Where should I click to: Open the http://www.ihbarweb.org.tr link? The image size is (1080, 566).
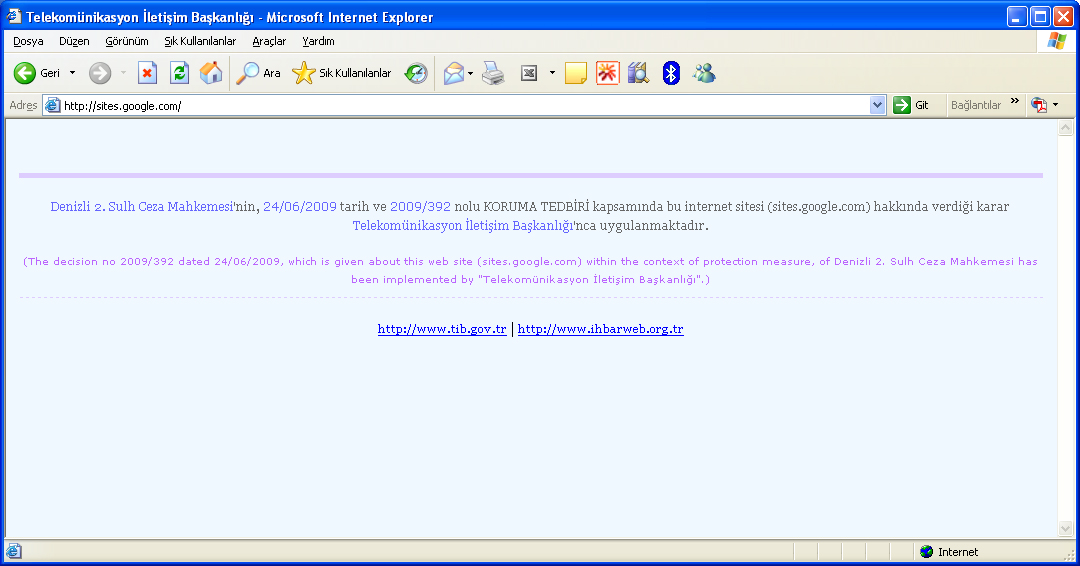(600, 329)
